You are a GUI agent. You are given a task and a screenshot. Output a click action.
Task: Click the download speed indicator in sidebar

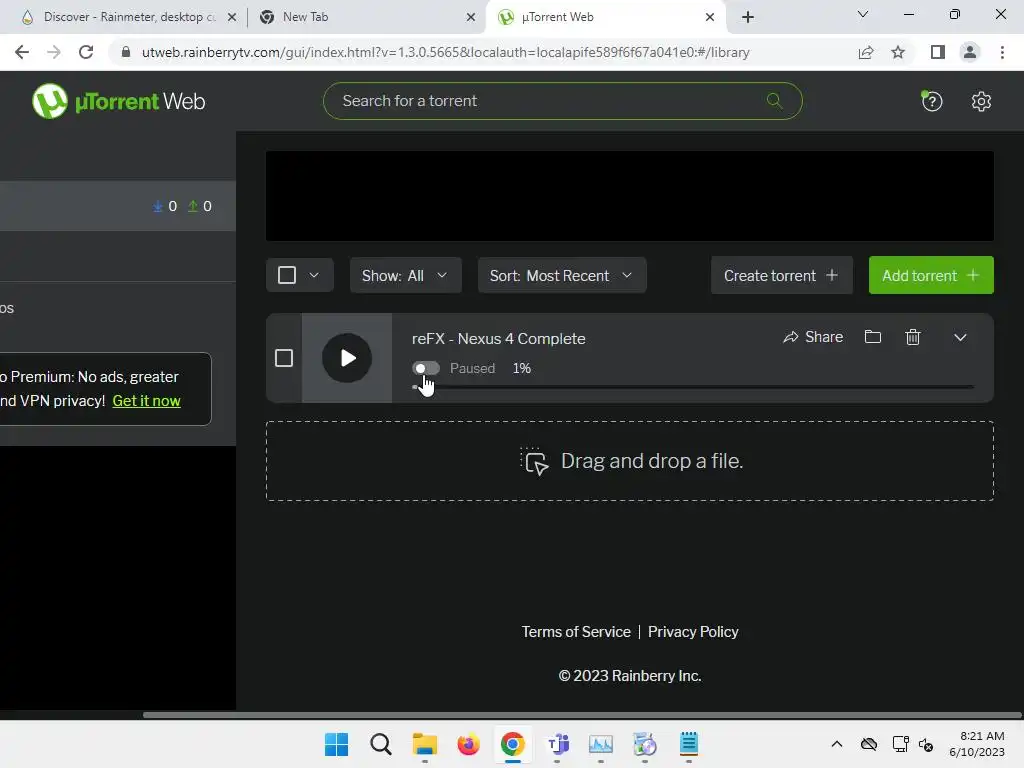click(165, 206)
